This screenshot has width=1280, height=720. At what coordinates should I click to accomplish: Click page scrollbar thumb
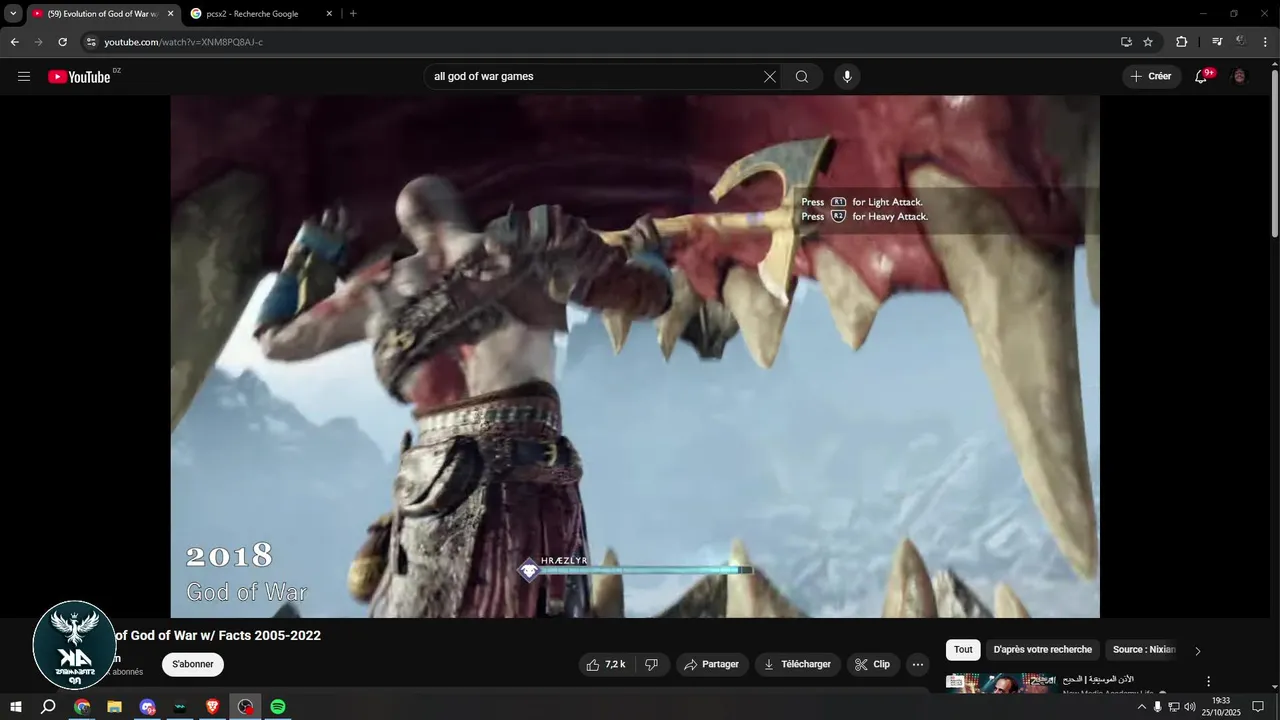[1274, 155]
